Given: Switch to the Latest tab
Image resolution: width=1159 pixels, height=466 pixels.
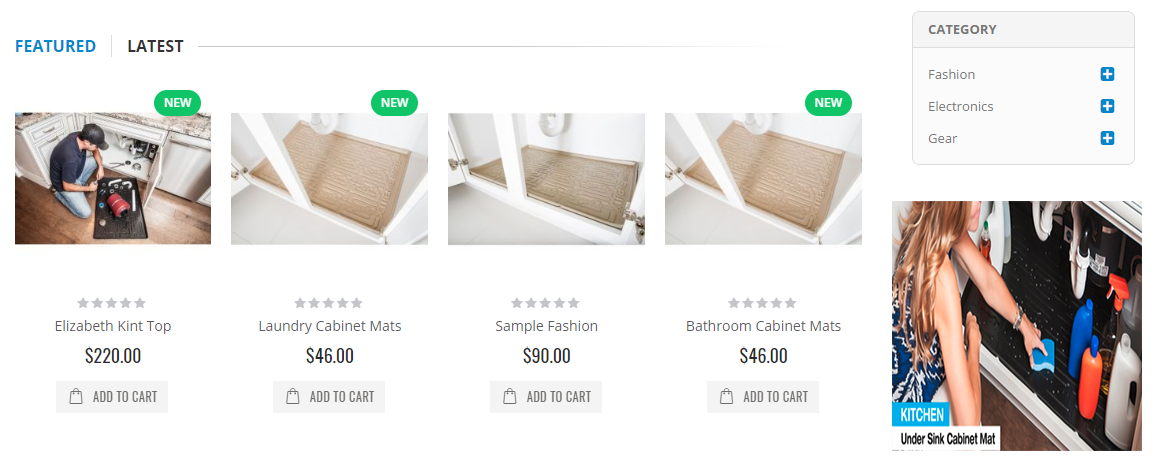Looking at the screenshot, I should click(155, 46).
